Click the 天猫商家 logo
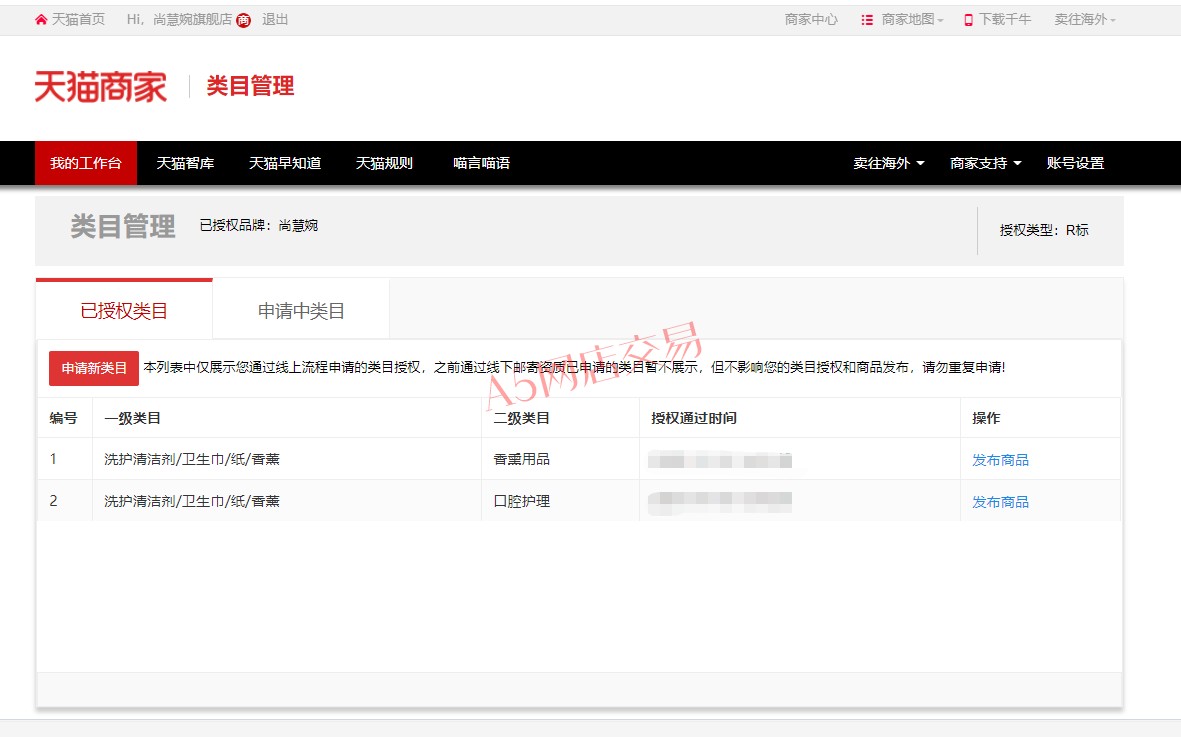1181x737 pixels. [101, 87]
